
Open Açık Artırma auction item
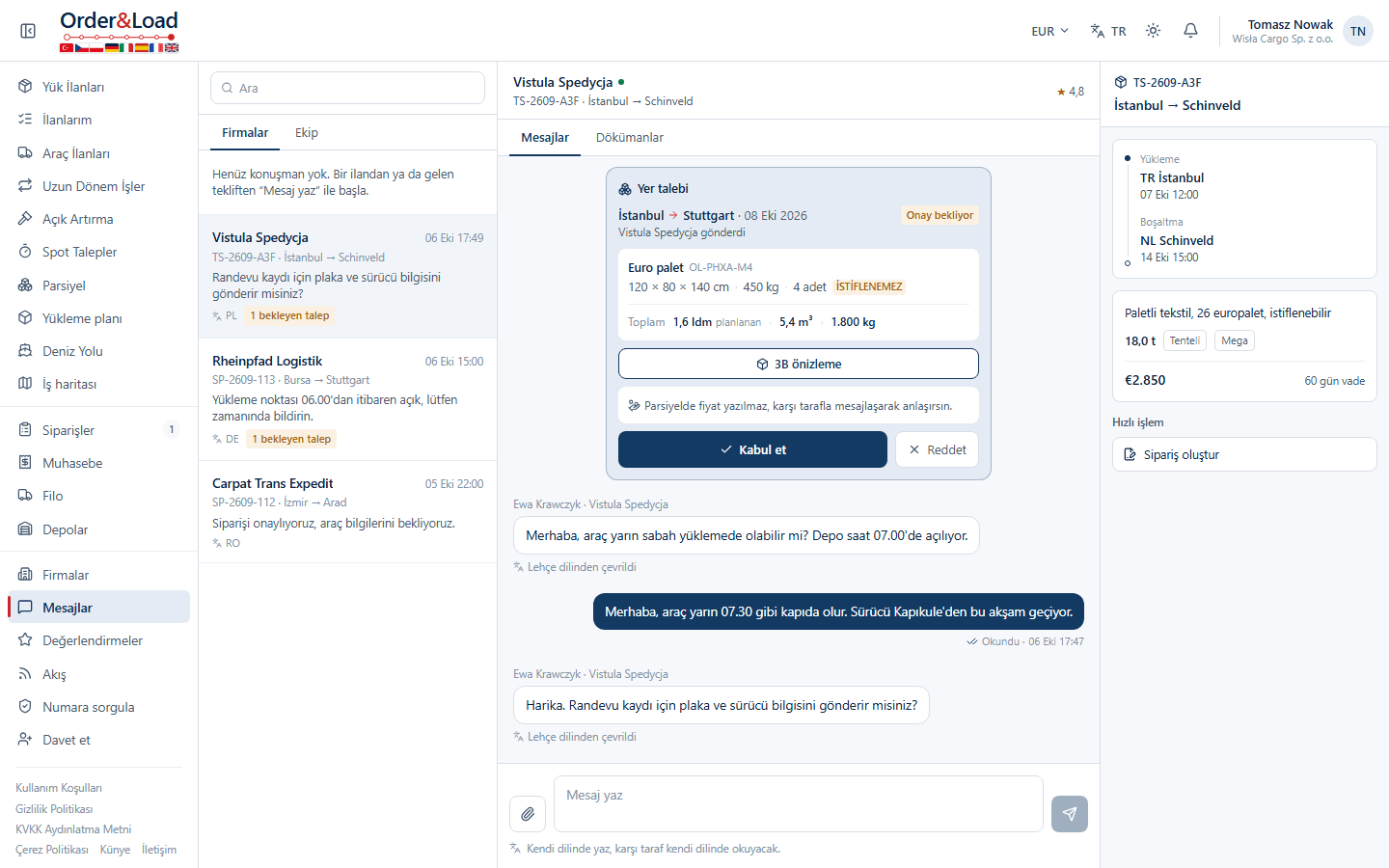pos(98,219)
